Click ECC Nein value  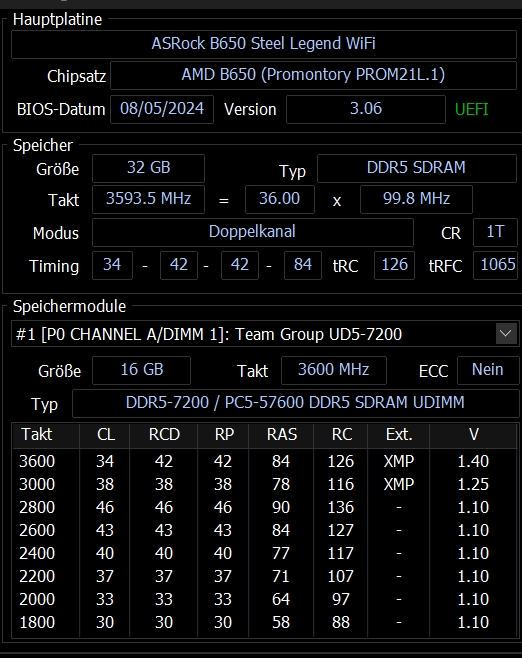tap(488, 371)
